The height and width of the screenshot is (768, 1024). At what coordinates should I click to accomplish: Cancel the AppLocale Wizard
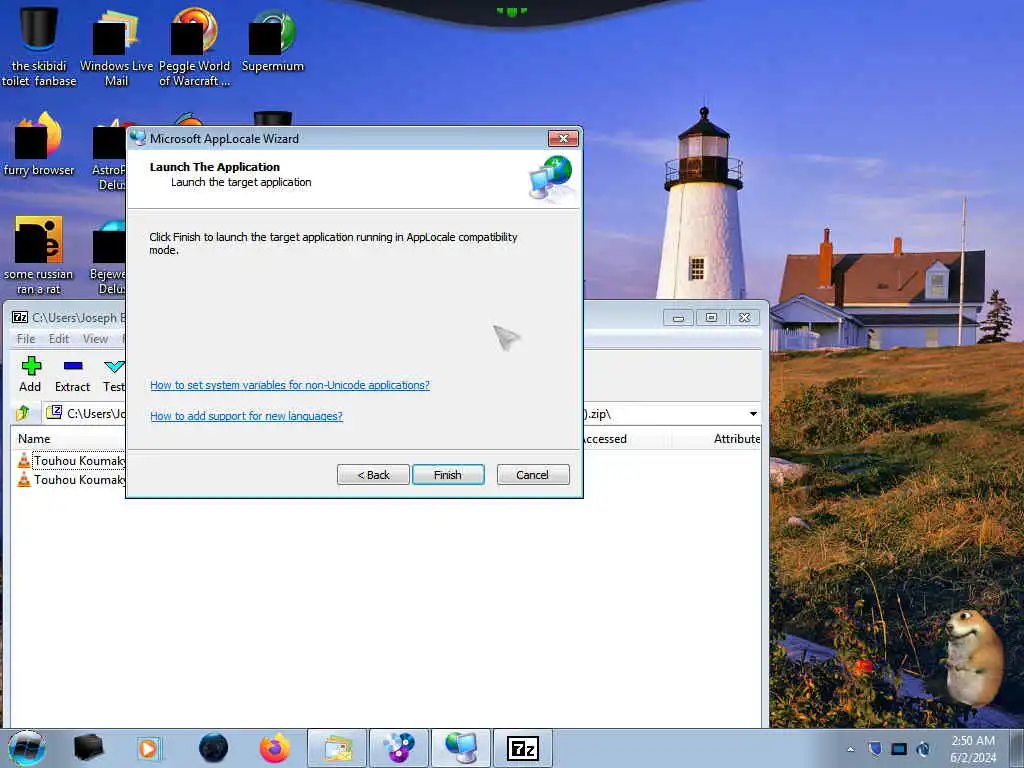[533, 475]
